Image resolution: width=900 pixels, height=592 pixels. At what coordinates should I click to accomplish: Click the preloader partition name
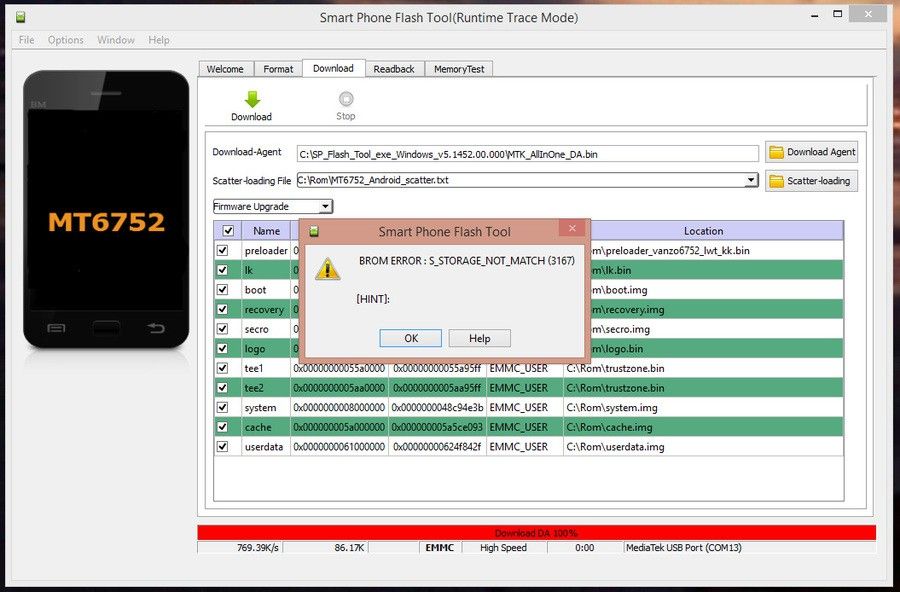266,250
